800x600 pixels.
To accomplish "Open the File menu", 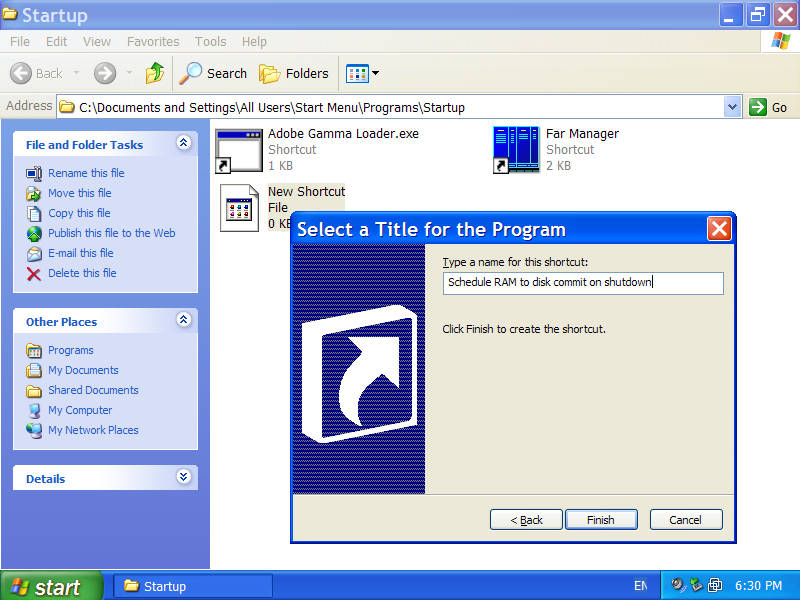I will coord(20,42).
